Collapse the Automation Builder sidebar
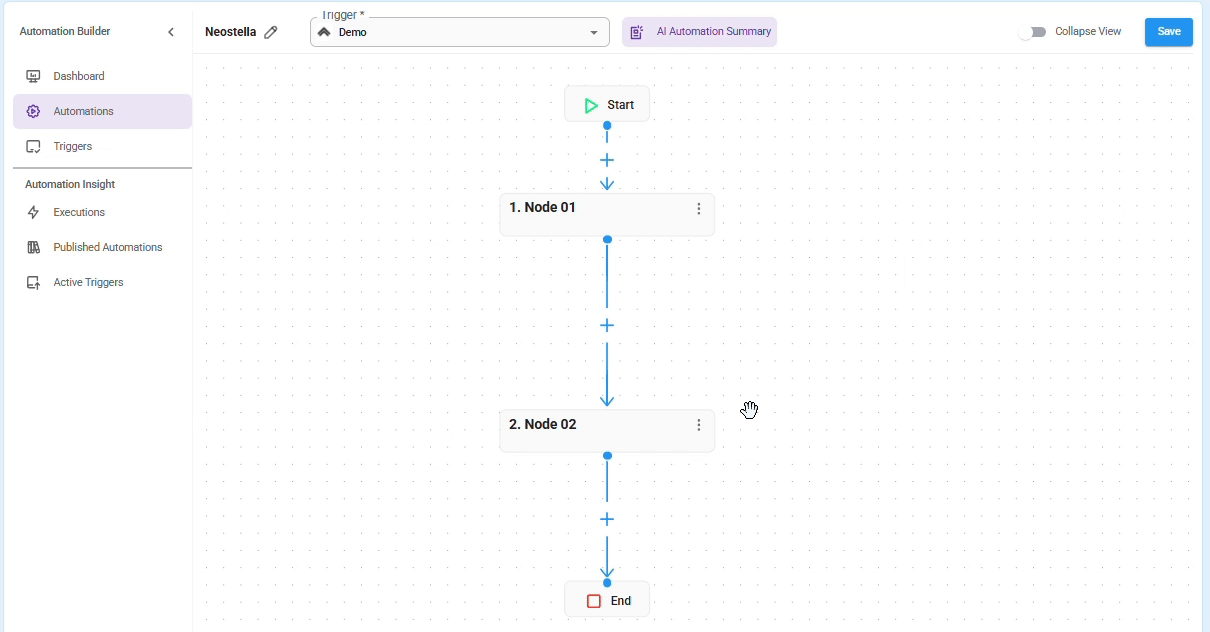 click(x=171, y=32)
